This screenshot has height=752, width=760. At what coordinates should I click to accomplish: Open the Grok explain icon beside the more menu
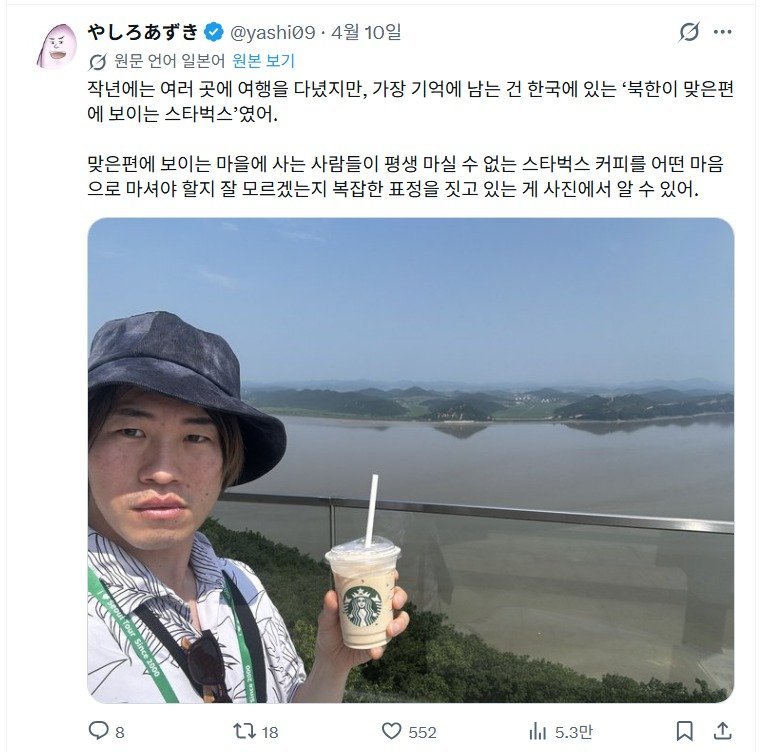coord(689,32)
